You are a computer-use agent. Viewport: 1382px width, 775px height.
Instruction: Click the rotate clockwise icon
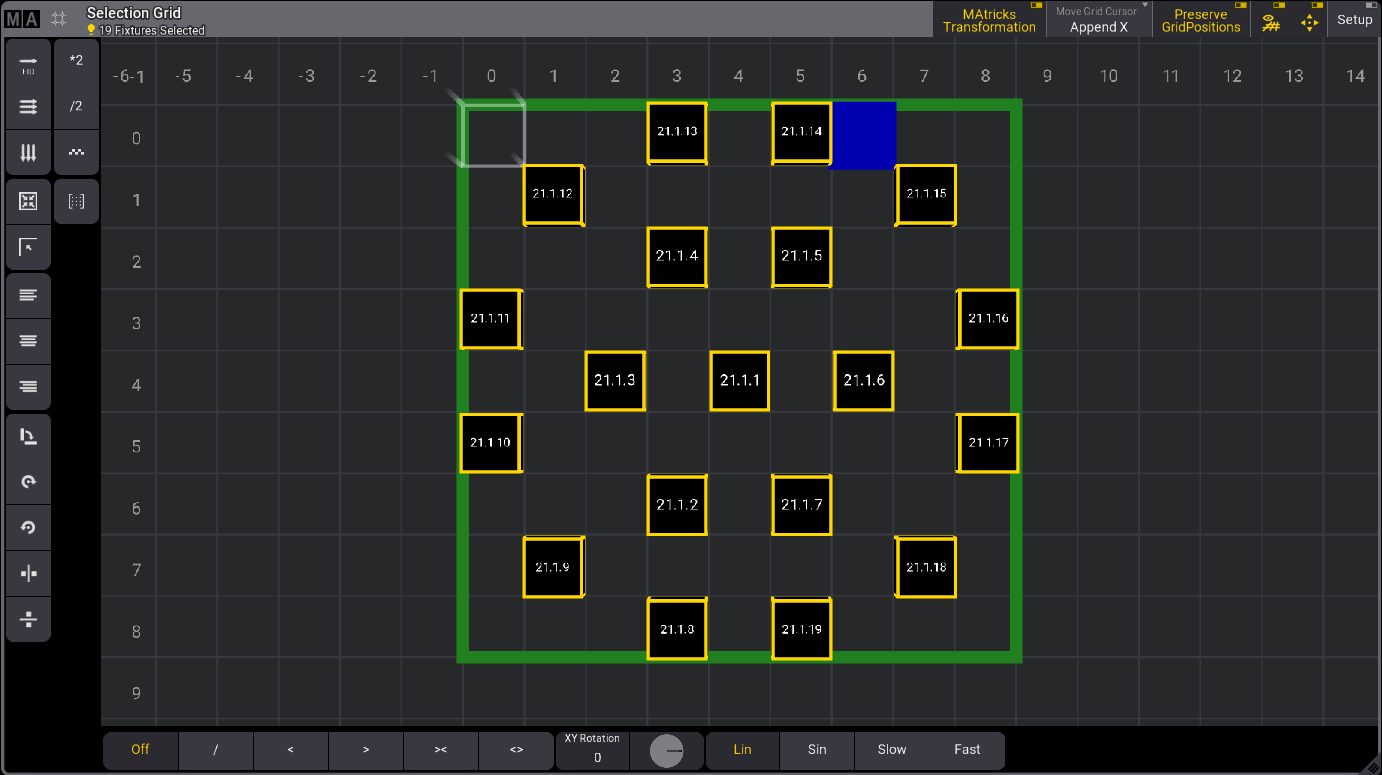coord(27,481)
